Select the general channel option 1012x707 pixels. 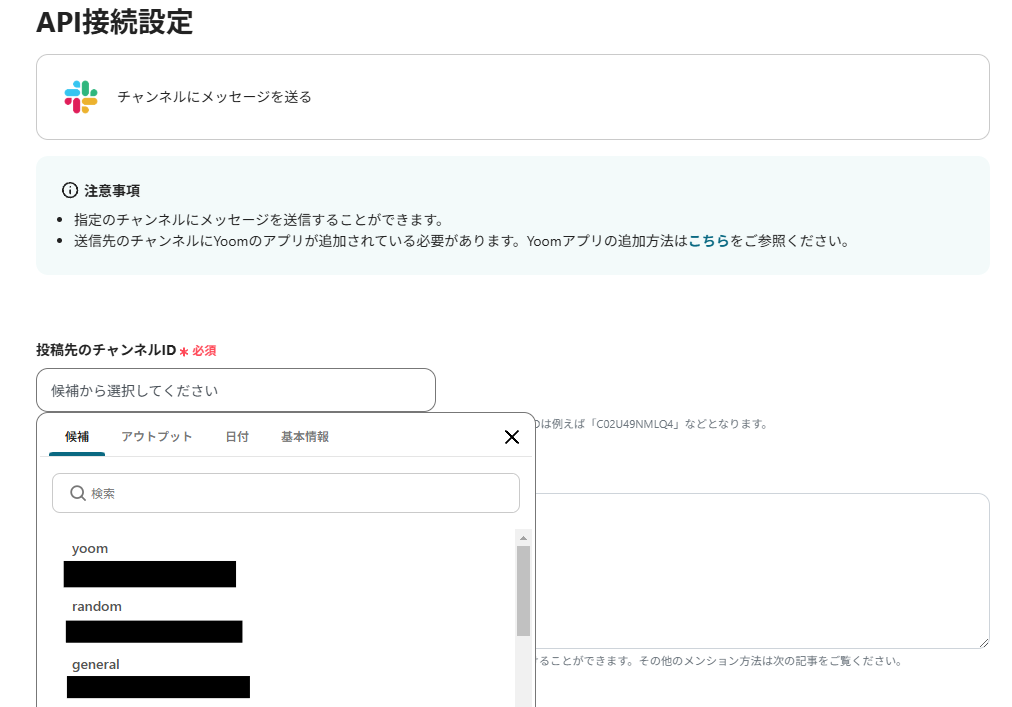97,664
